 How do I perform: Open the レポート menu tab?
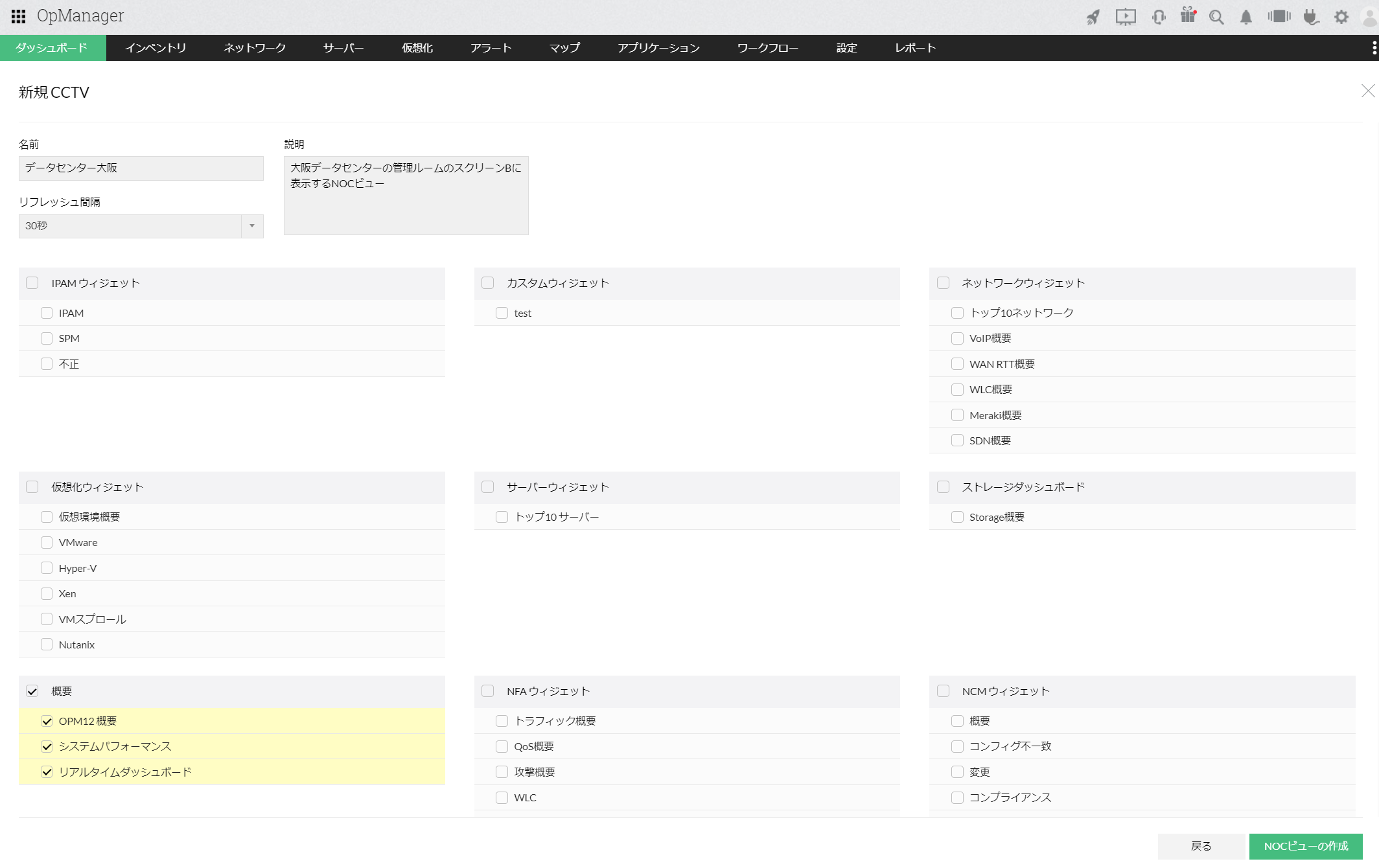click(915, 48)
